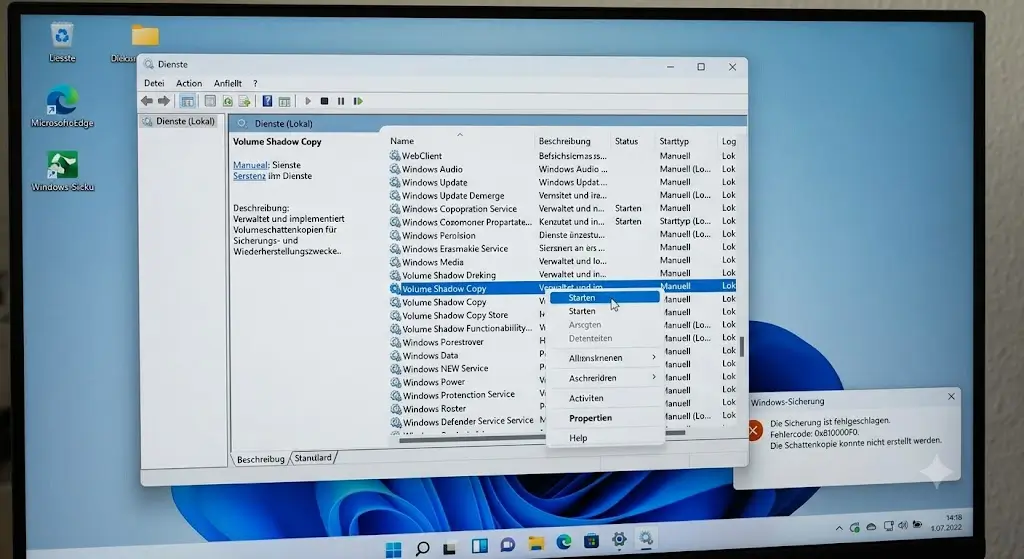This screenshot has width=1024, height=559.
Task: Click the Serstenz link
Action: [x=249, y=176]
